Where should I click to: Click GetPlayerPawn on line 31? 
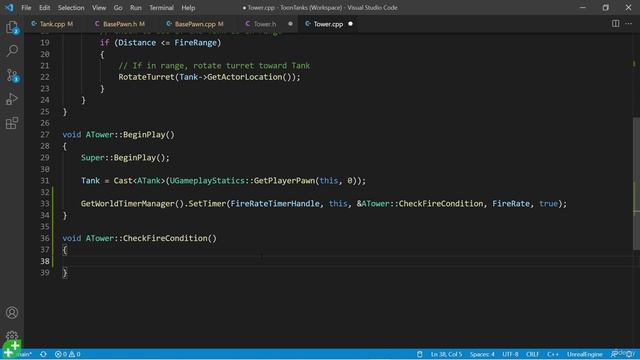click(284, 180)
